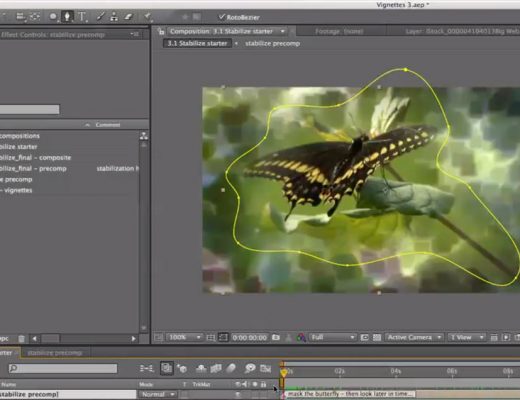Enable frame blending for the composition
Image resolution: width=520 pixels, height=400 pixels.
pos(216,368)
